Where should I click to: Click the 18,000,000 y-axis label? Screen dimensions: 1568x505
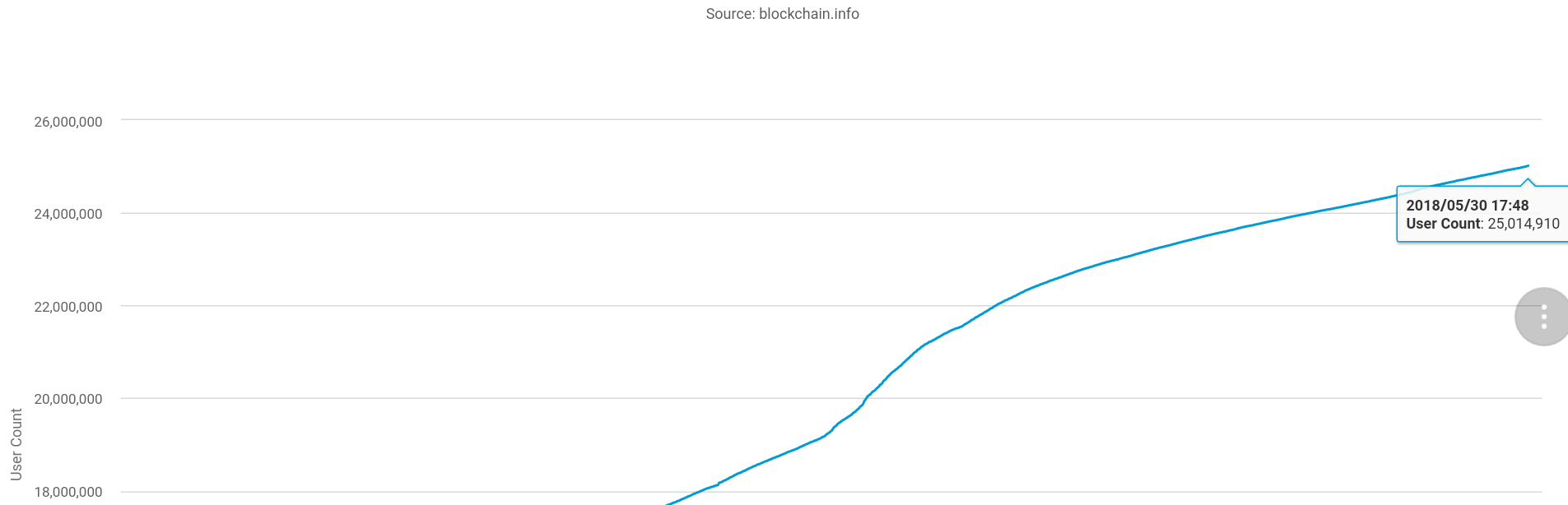coord(68,492)
